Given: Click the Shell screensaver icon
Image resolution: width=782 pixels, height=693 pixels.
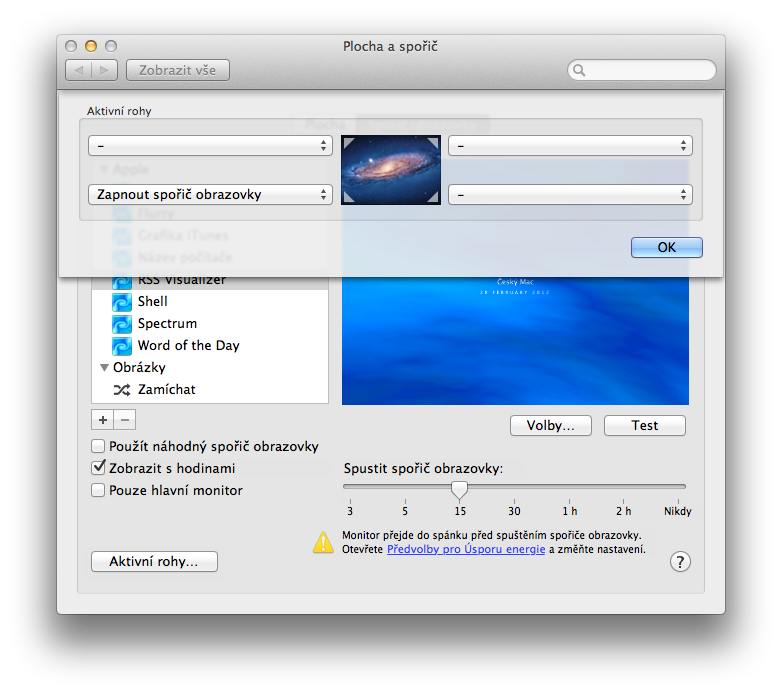Looking at the screenshot, I should click(121, 301).
